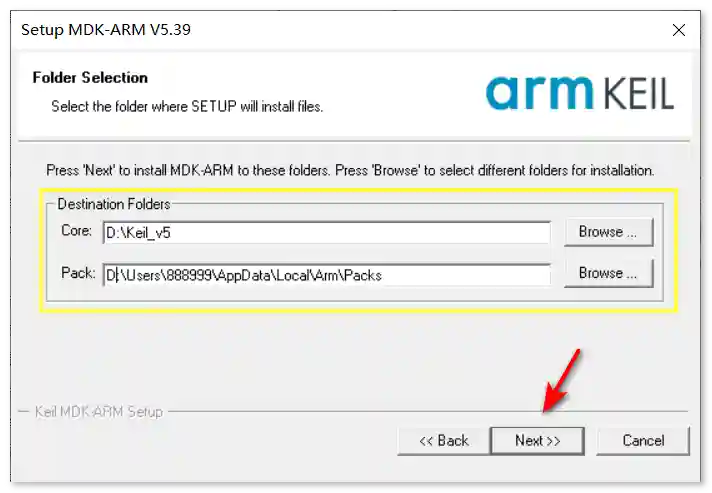Screen dimensions: 712x493
Task: Cancel the MDK-ARM setup
Action: point(643,440)
